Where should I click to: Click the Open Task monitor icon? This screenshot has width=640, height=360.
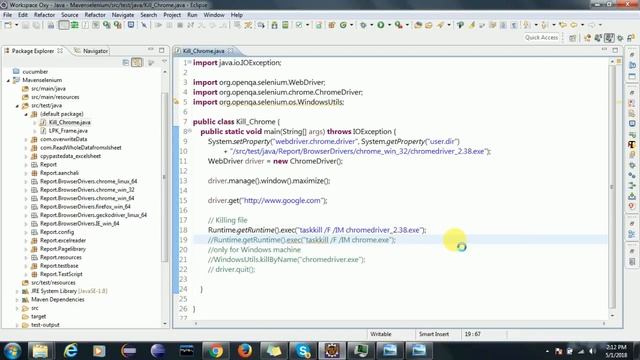131,25
